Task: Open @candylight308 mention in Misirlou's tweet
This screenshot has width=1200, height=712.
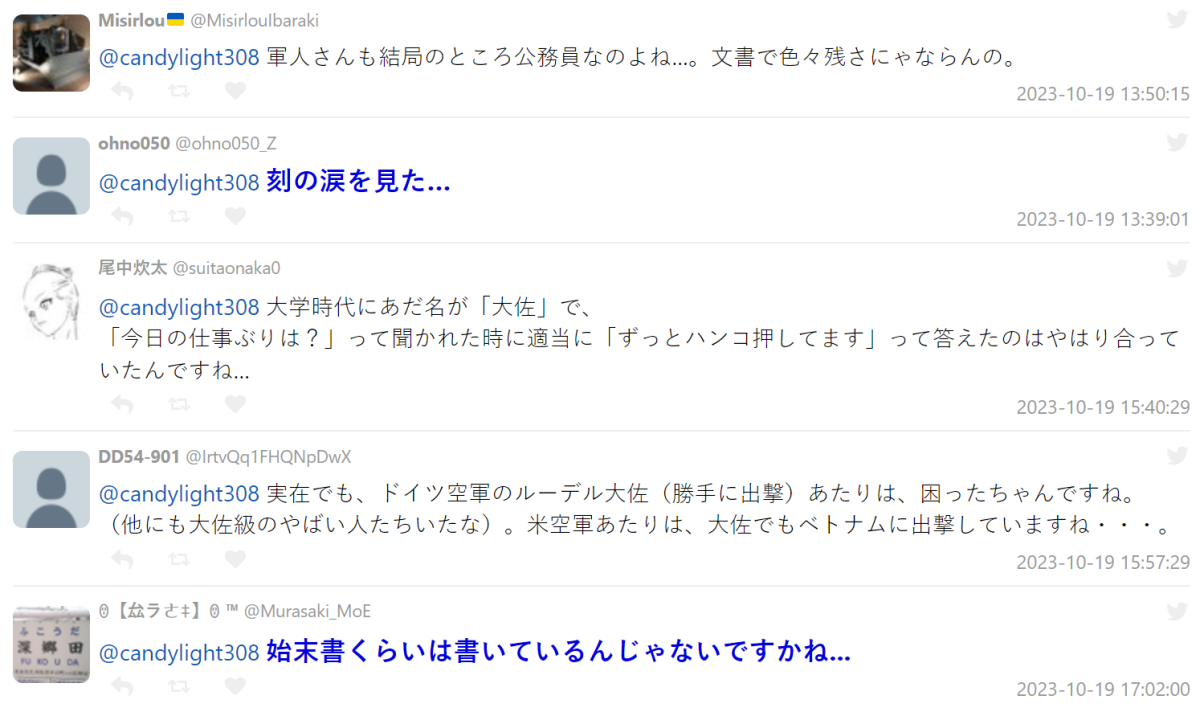Action: (179, 58)
